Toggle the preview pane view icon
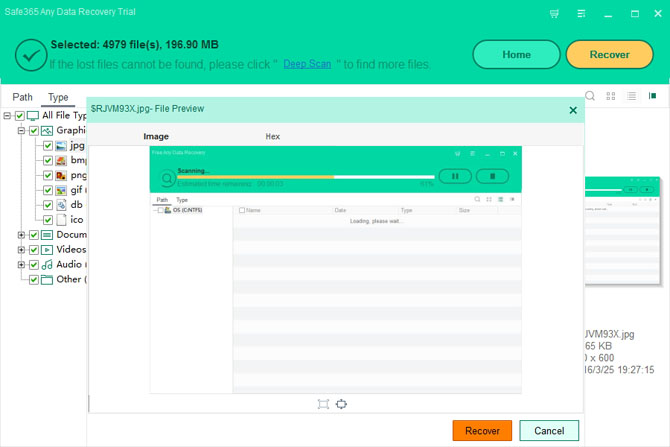 pos(652,96)
